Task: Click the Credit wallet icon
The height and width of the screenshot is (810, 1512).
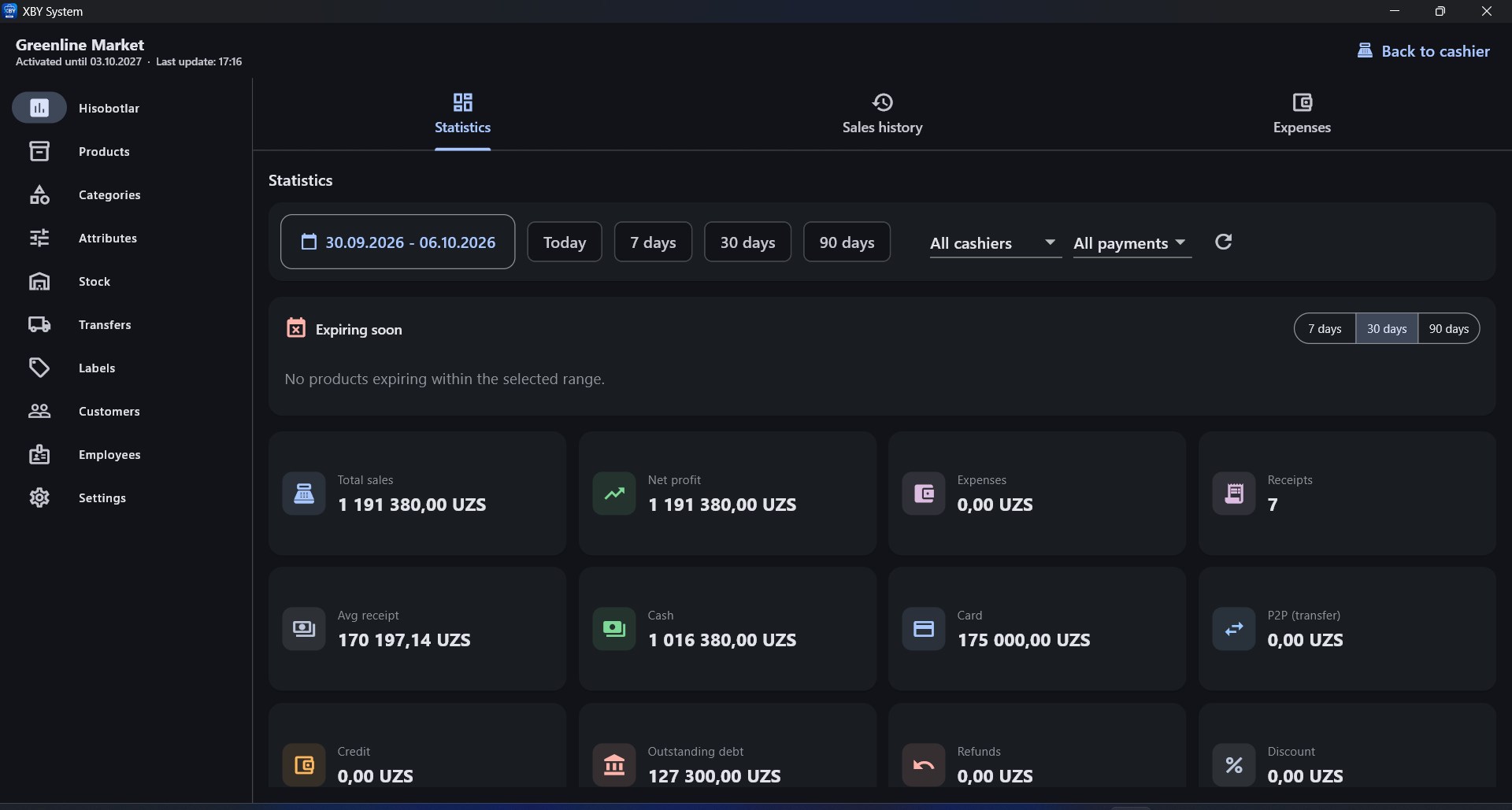Action: tap(304, 764)
